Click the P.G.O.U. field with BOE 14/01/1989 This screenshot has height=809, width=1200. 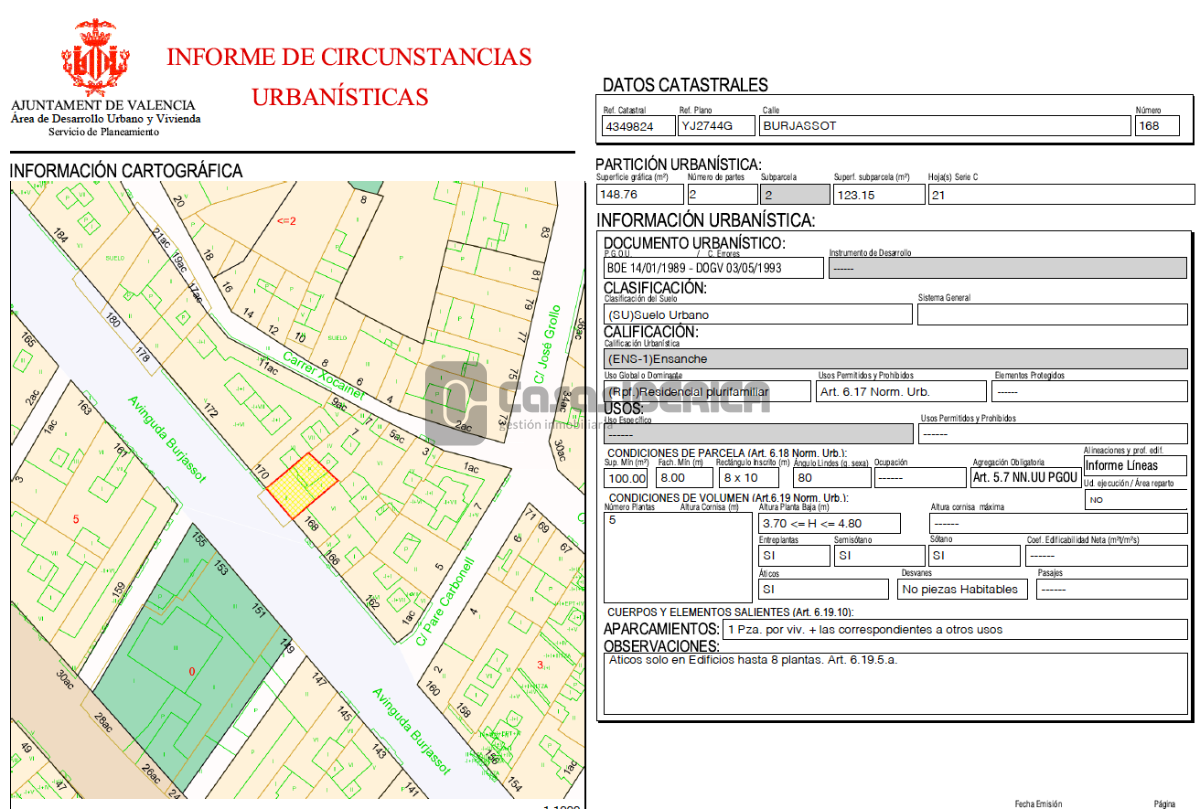[714, 268]
